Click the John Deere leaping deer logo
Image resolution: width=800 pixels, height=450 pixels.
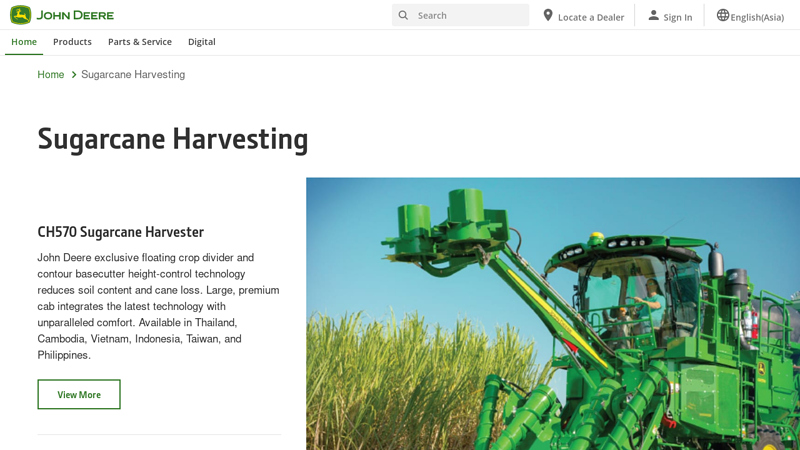pyautogui.click(x=21, y=15)
